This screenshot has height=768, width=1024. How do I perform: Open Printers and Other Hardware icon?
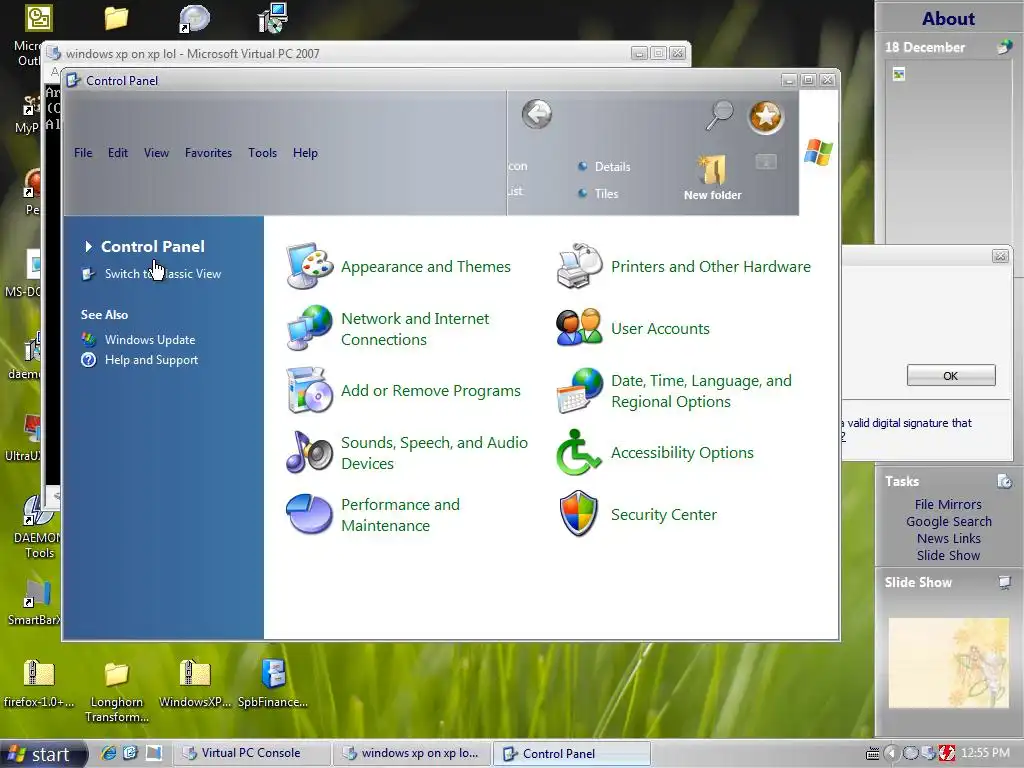[579, 266]
